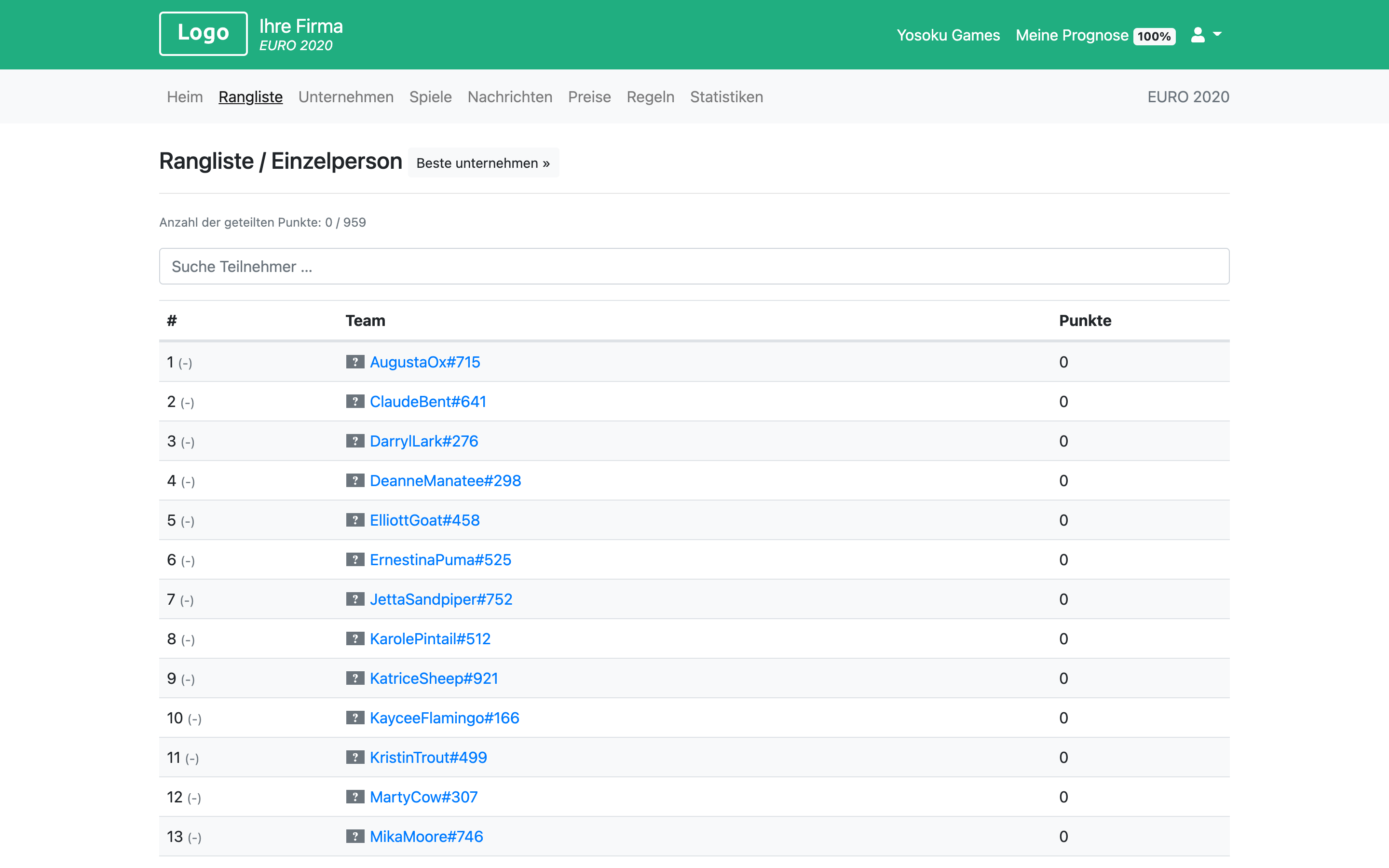
Task: Open the AugustaOx#715 profile link
Action: coord(425,362)
